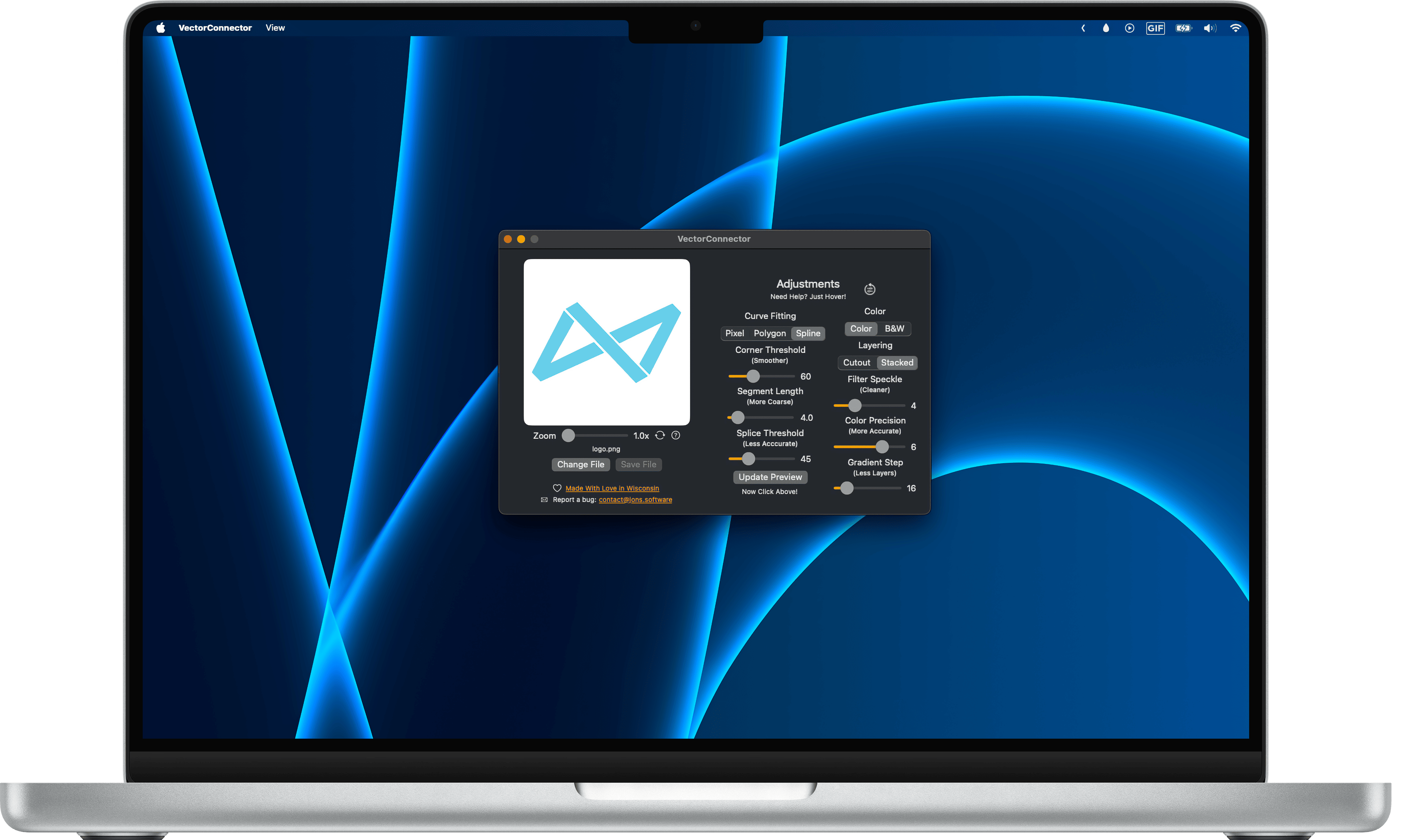The width and height of the screenshot is (1420, 840).
Task: Click the Color Precision slider
Action: (869, 447)
